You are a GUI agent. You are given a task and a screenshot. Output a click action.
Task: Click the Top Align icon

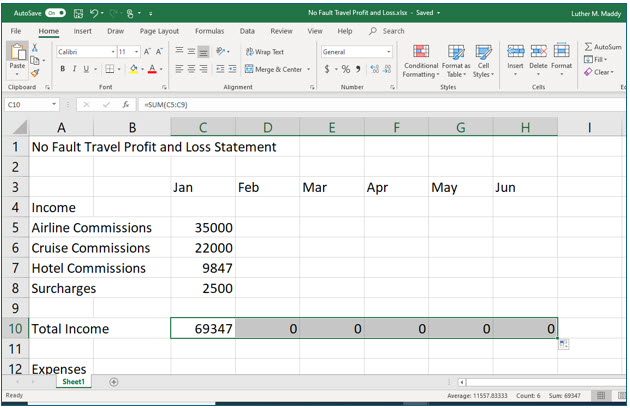(179, 51)
